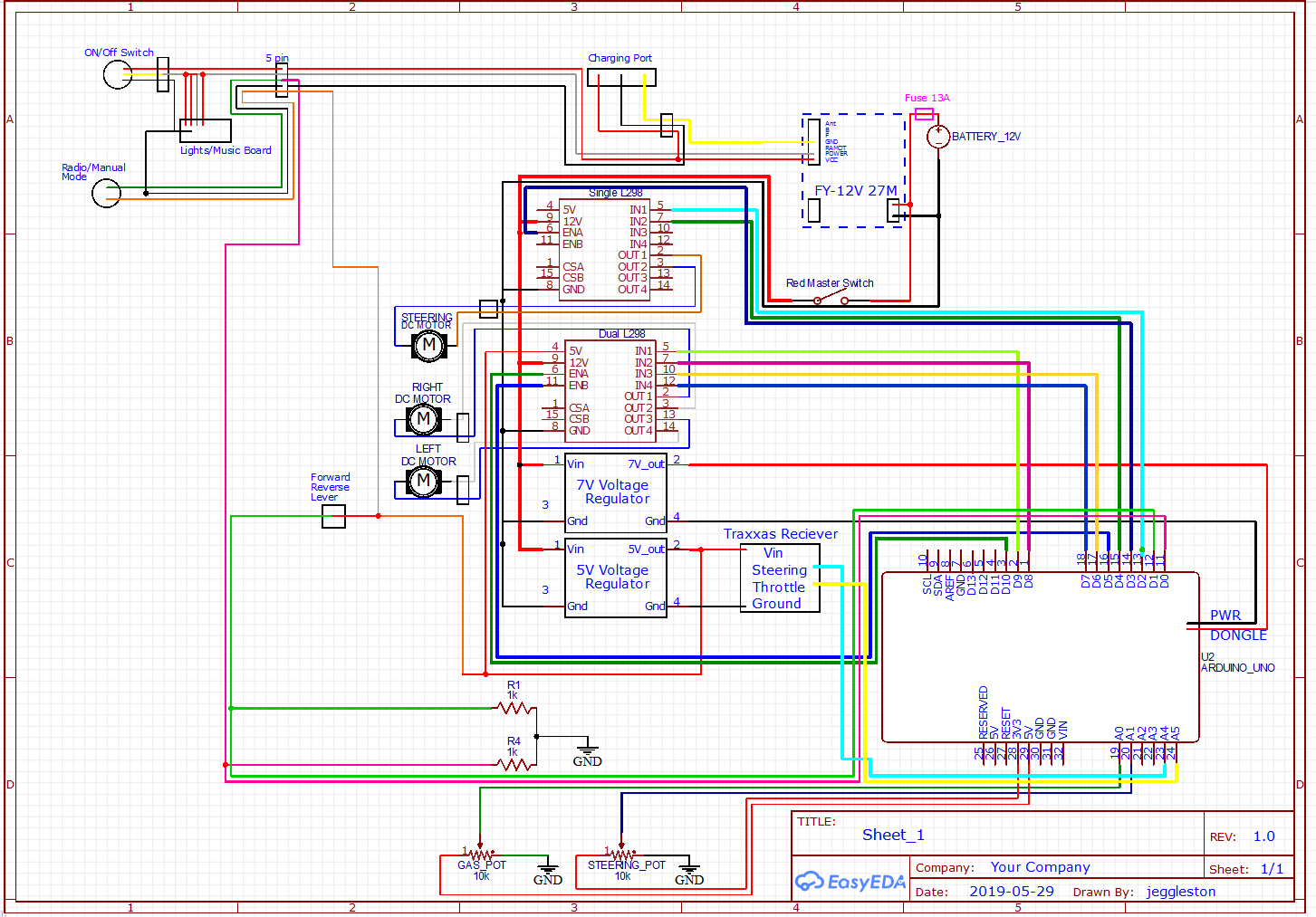1316x917 pixels.
Task: Select the Radio/Manual Mode connector circle
Action: [x=107, y=193]
